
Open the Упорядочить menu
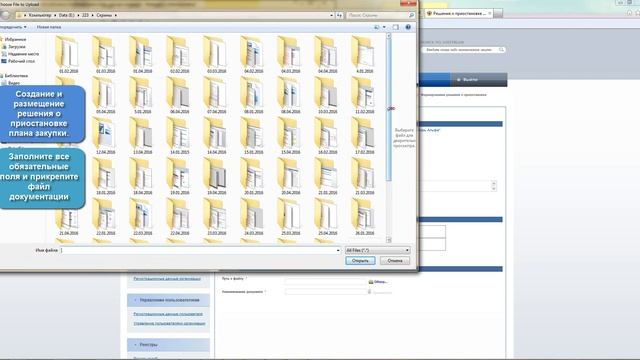click(13, 27)
